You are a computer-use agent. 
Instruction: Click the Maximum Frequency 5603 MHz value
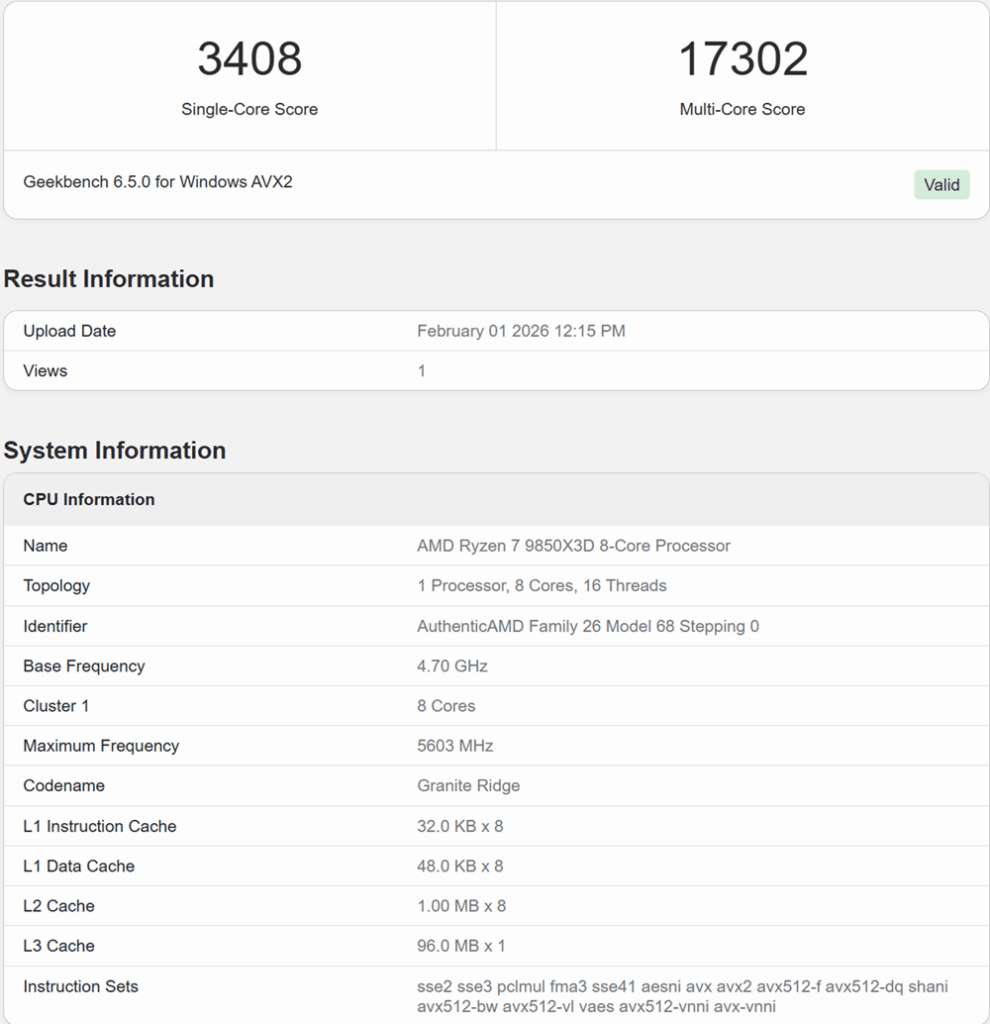pos(455,746)
